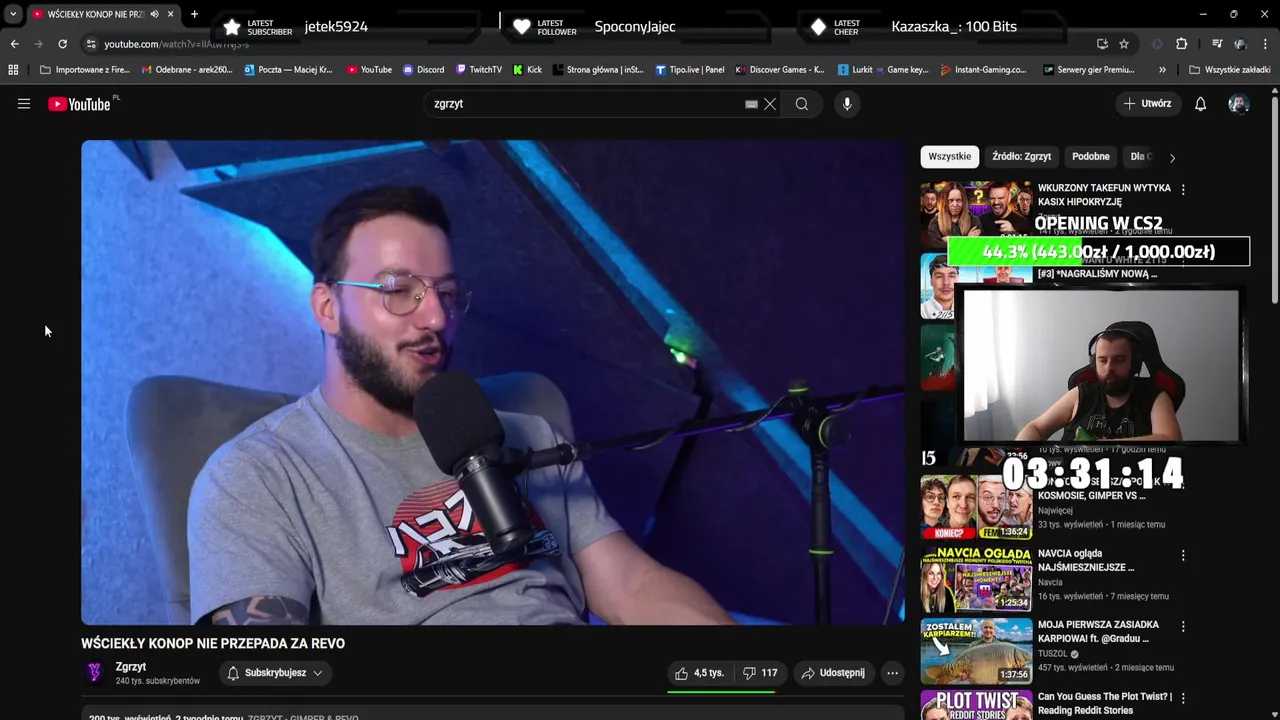Mute the tab via speaker icon

click(x=154, y=14)
